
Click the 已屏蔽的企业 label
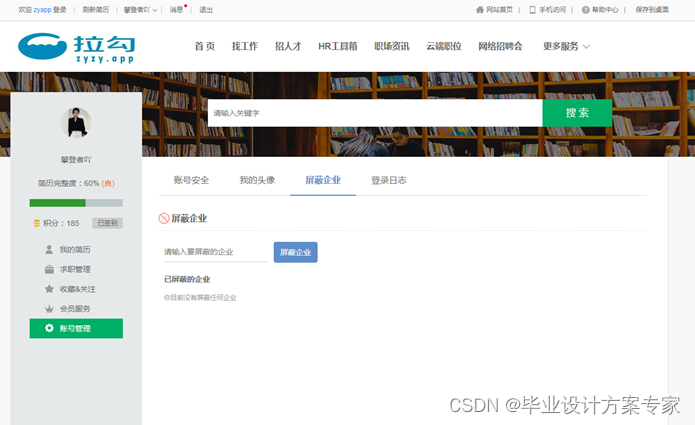pyautogui.click(x=187, y=279)
